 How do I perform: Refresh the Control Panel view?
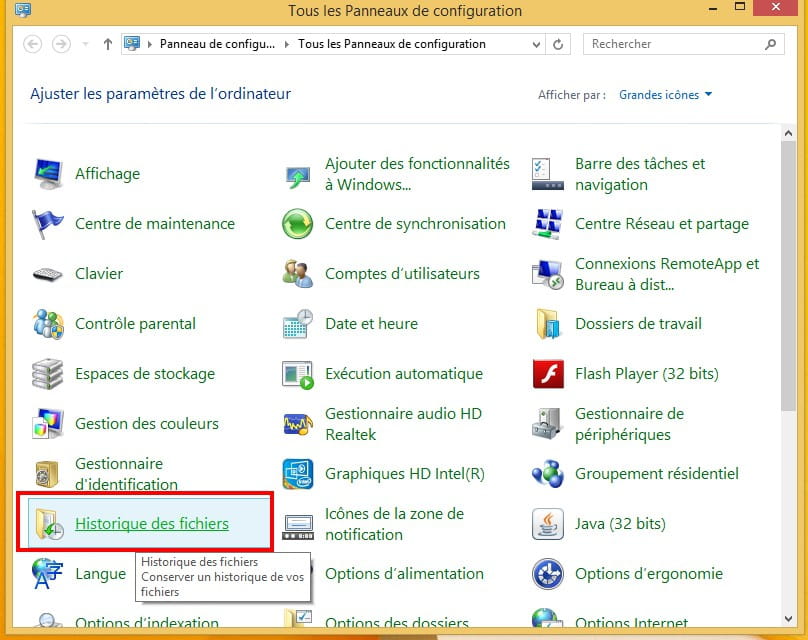point(558,44)
